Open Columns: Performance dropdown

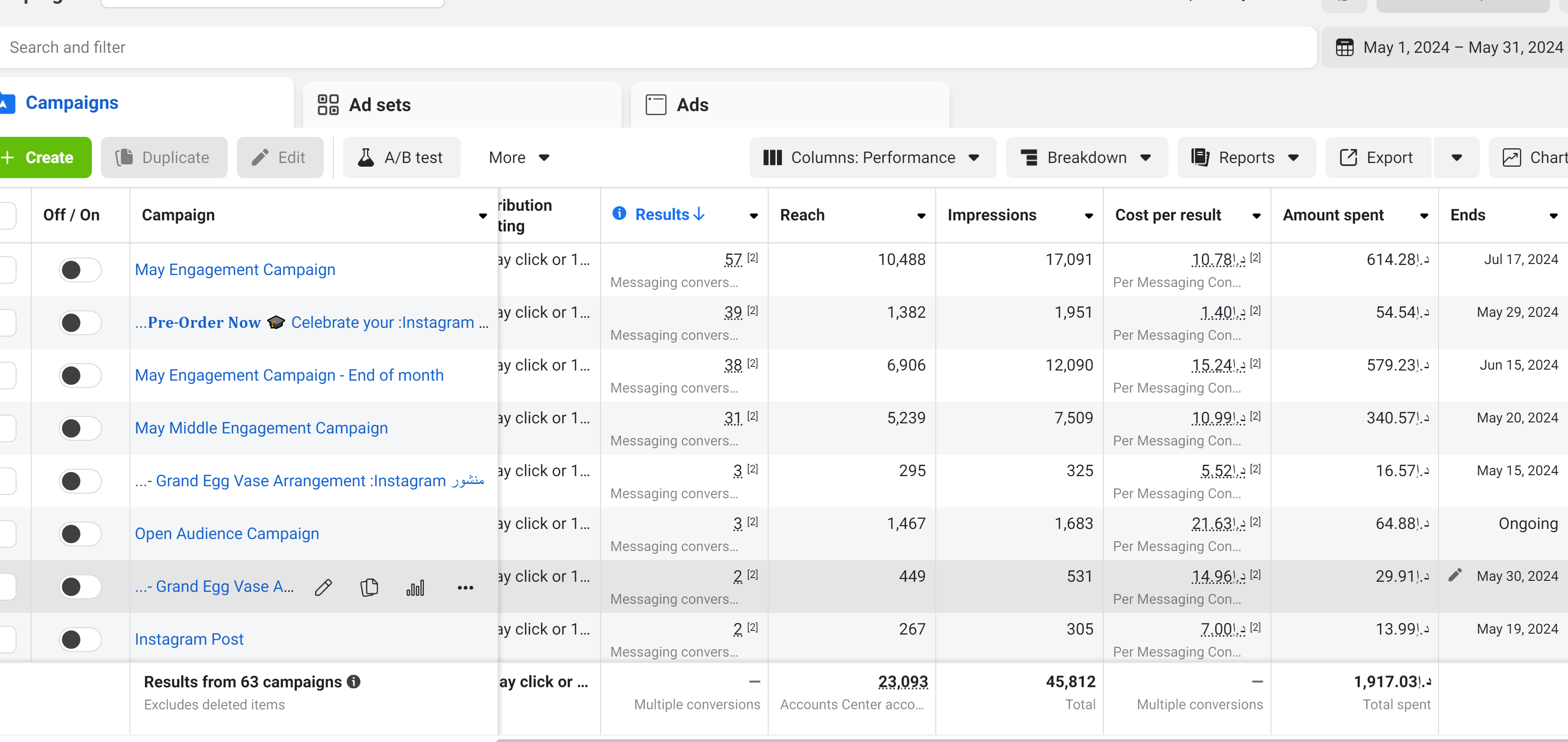pos(872,157)
